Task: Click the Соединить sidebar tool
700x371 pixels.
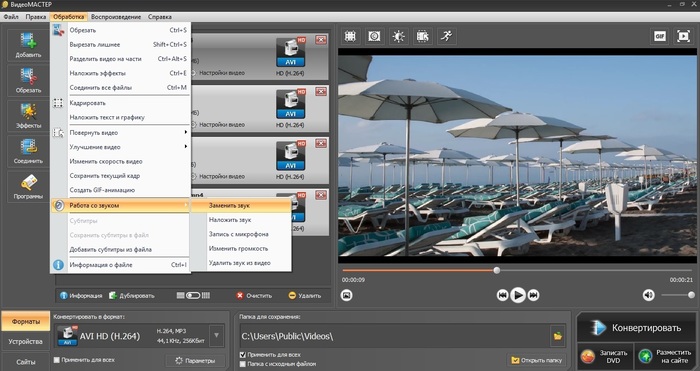Action: [x=28, y=151]
